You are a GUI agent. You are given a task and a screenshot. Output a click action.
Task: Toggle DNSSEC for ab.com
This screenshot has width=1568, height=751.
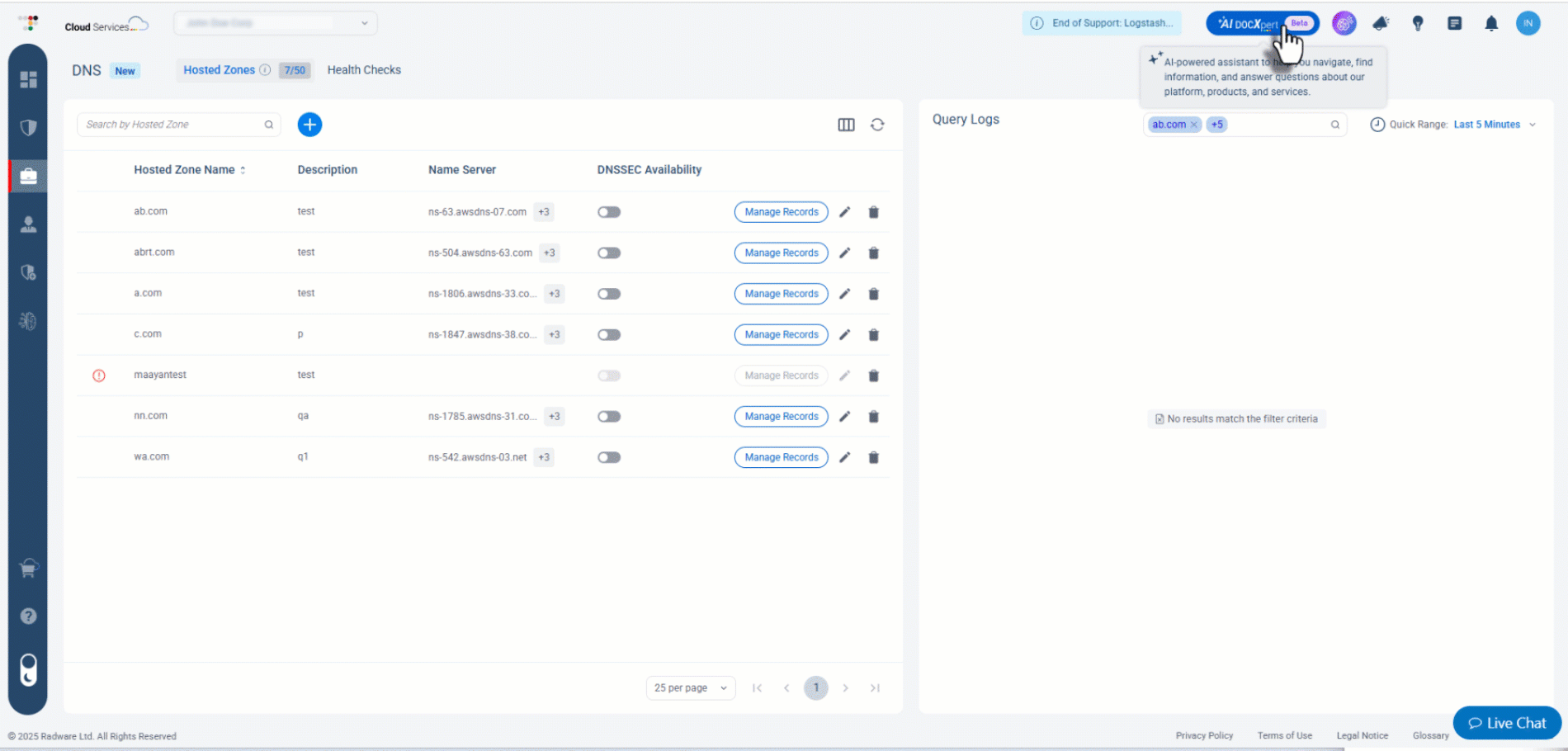tap(609, 212)
